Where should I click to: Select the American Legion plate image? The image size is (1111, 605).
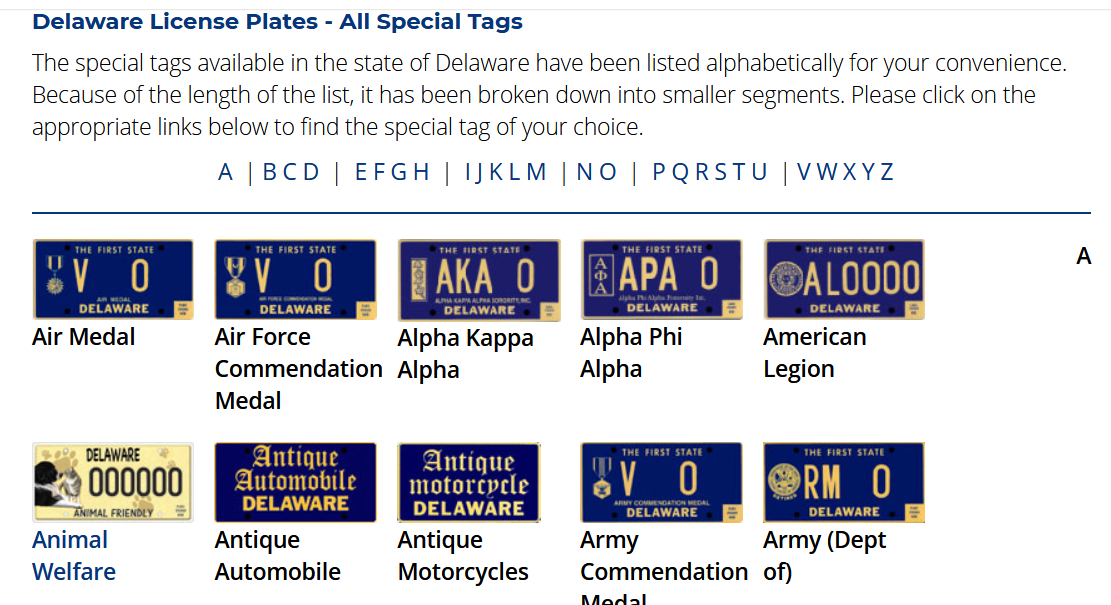point(844,279)
